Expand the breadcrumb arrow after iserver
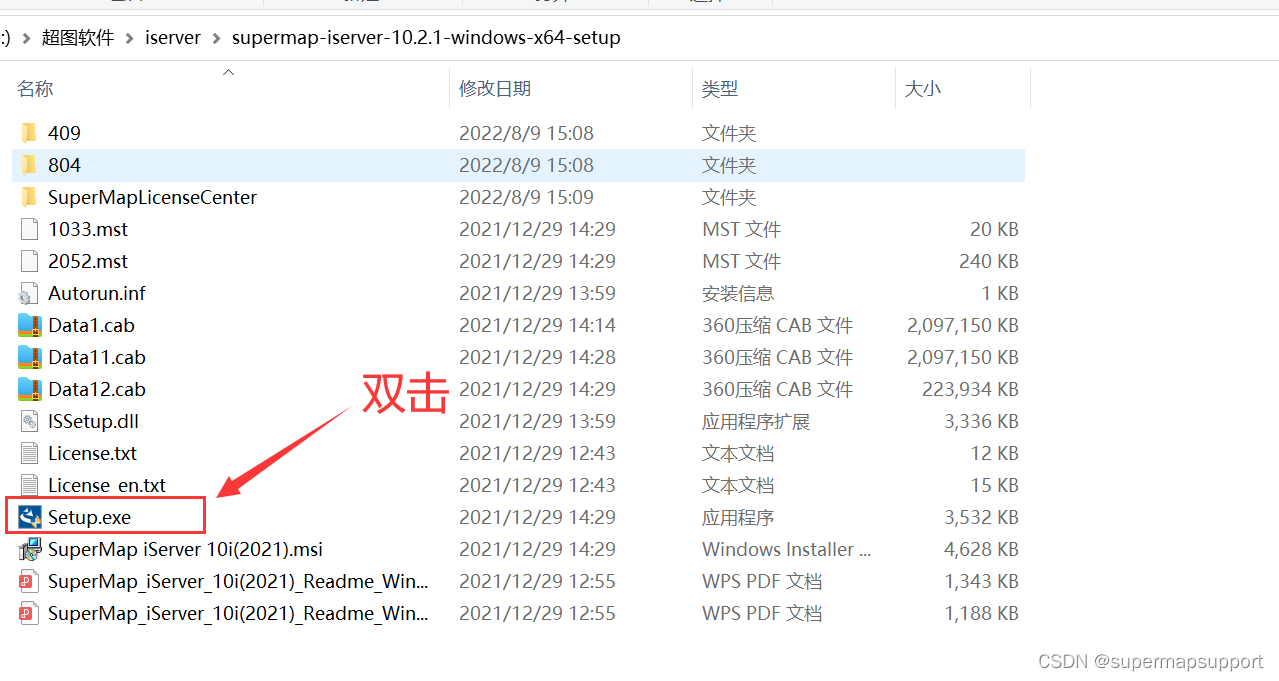The image size is (1279, 681). click(x=216, y=37)
